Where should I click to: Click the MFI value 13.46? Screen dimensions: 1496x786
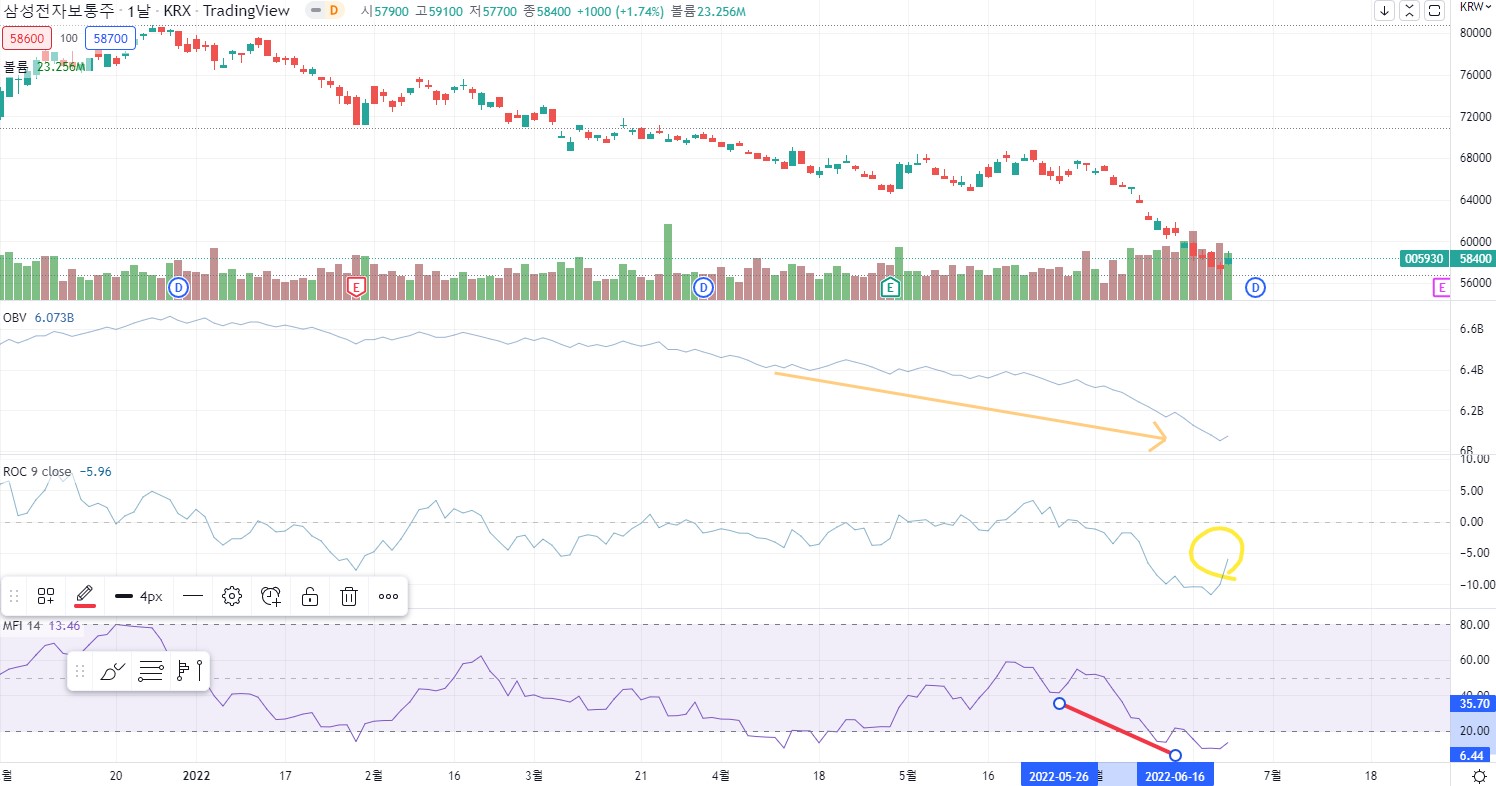click(64, 626)
